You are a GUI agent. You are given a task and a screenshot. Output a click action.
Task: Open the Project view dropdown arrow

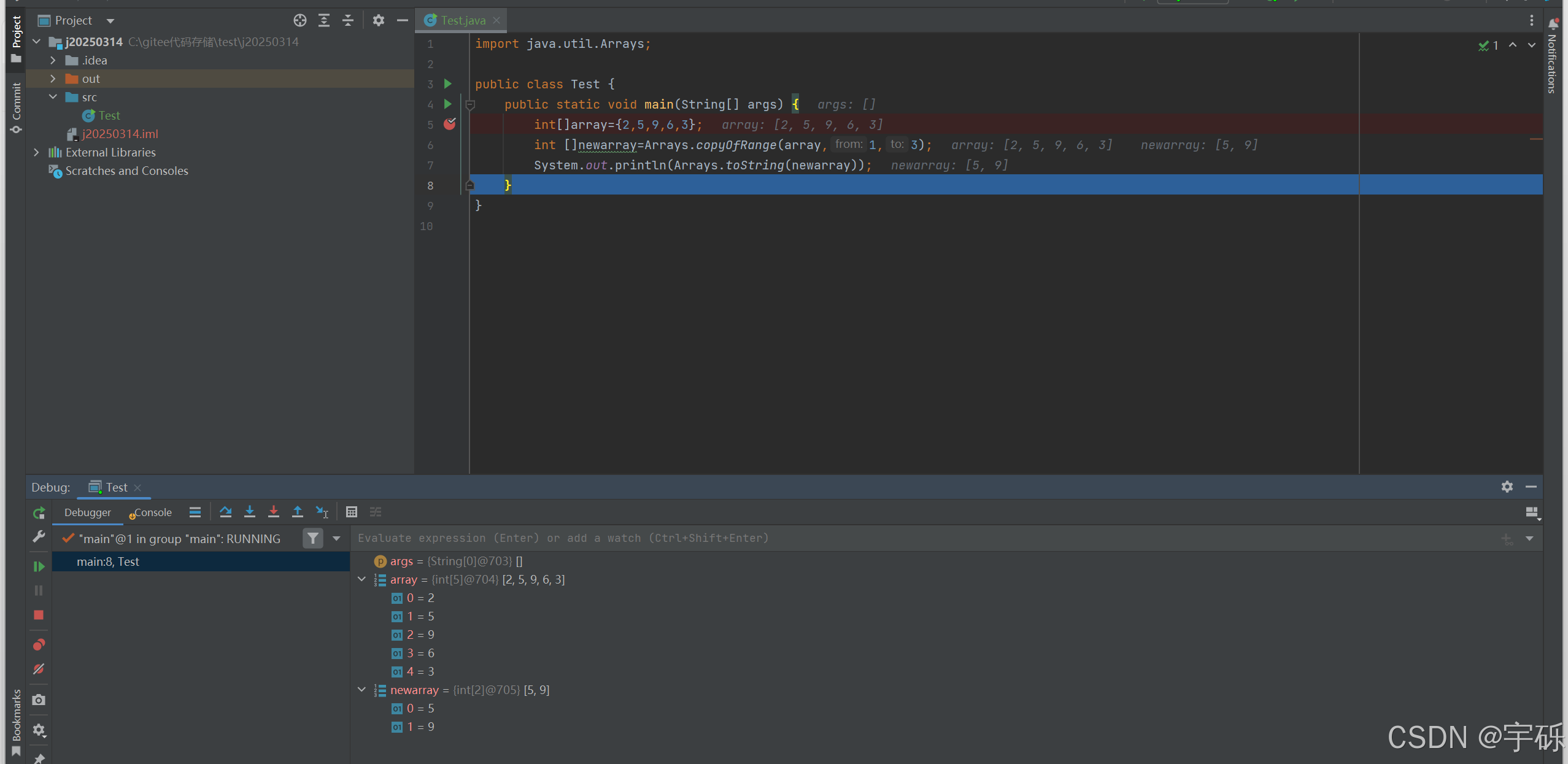[110, 21]
